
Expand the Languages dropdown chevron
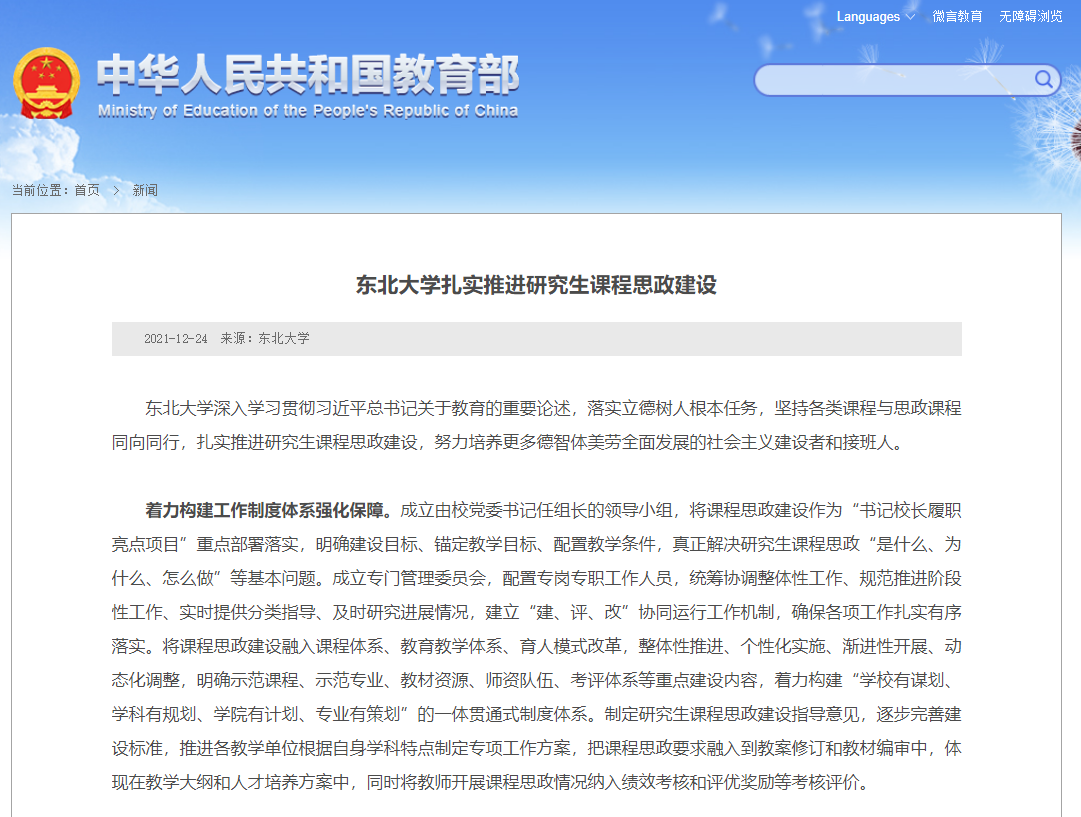[x=909, y=17]
